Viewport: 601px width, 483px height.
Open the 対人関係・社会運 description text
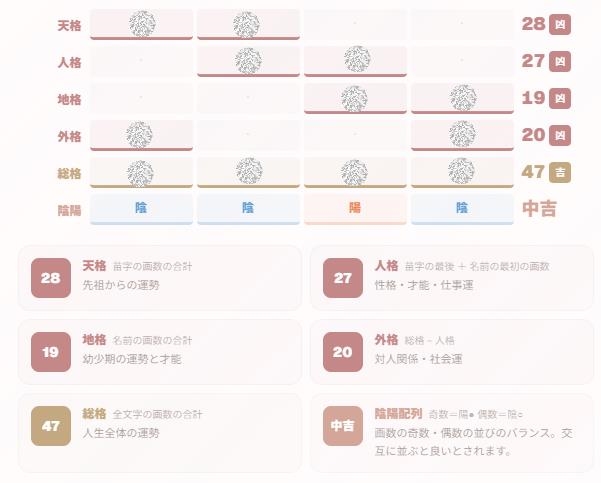tap(419, 359)
